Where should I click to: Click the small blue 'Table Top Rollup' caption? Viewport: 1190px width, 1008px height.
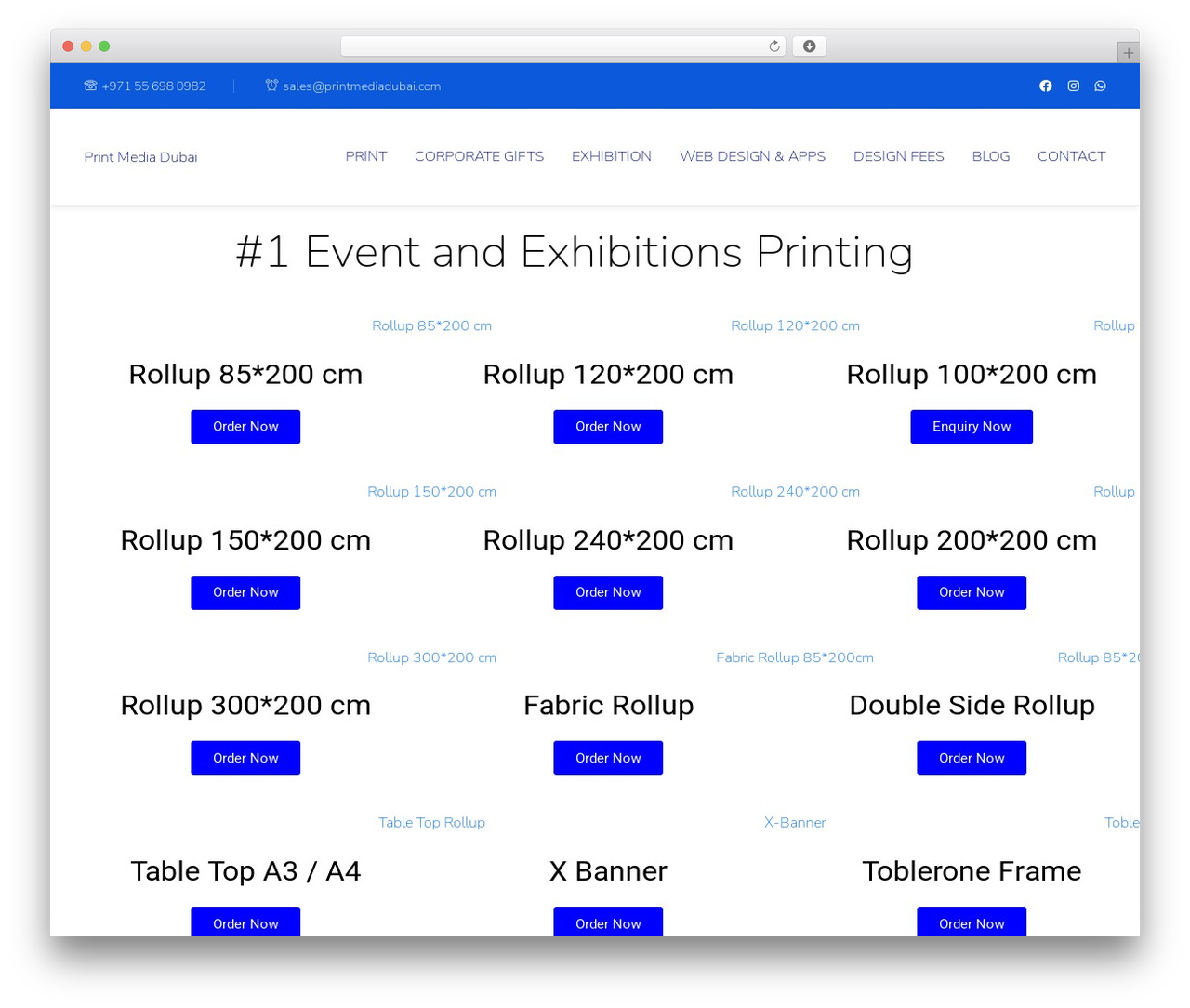click(432, 822)
